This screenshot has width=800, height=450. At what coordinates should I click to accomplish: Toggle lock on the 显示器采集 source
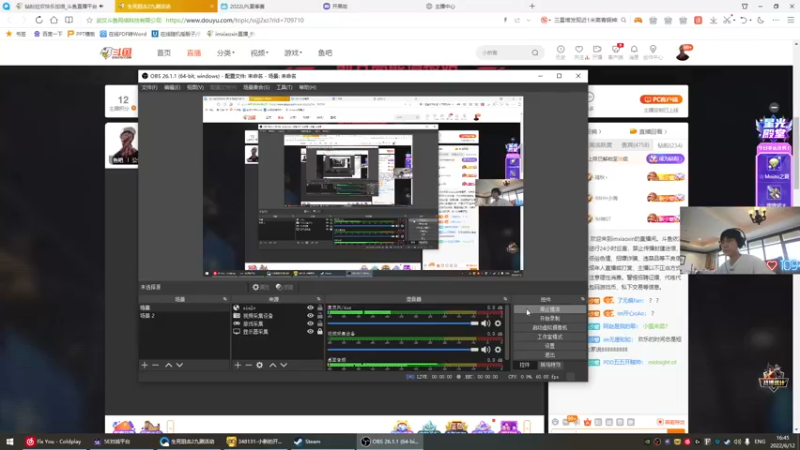point(320,332)
